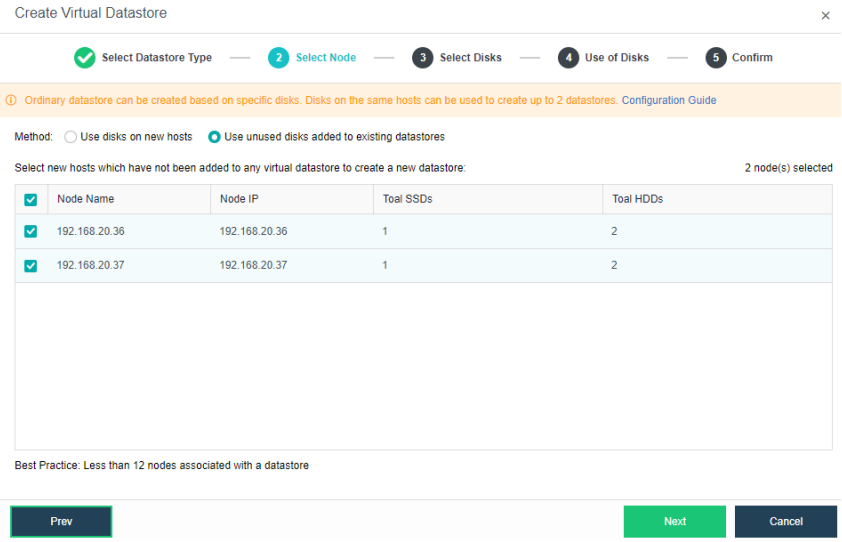Select 'Use disks on new hosts' radio
842x542 pixels.
(71, 137)
